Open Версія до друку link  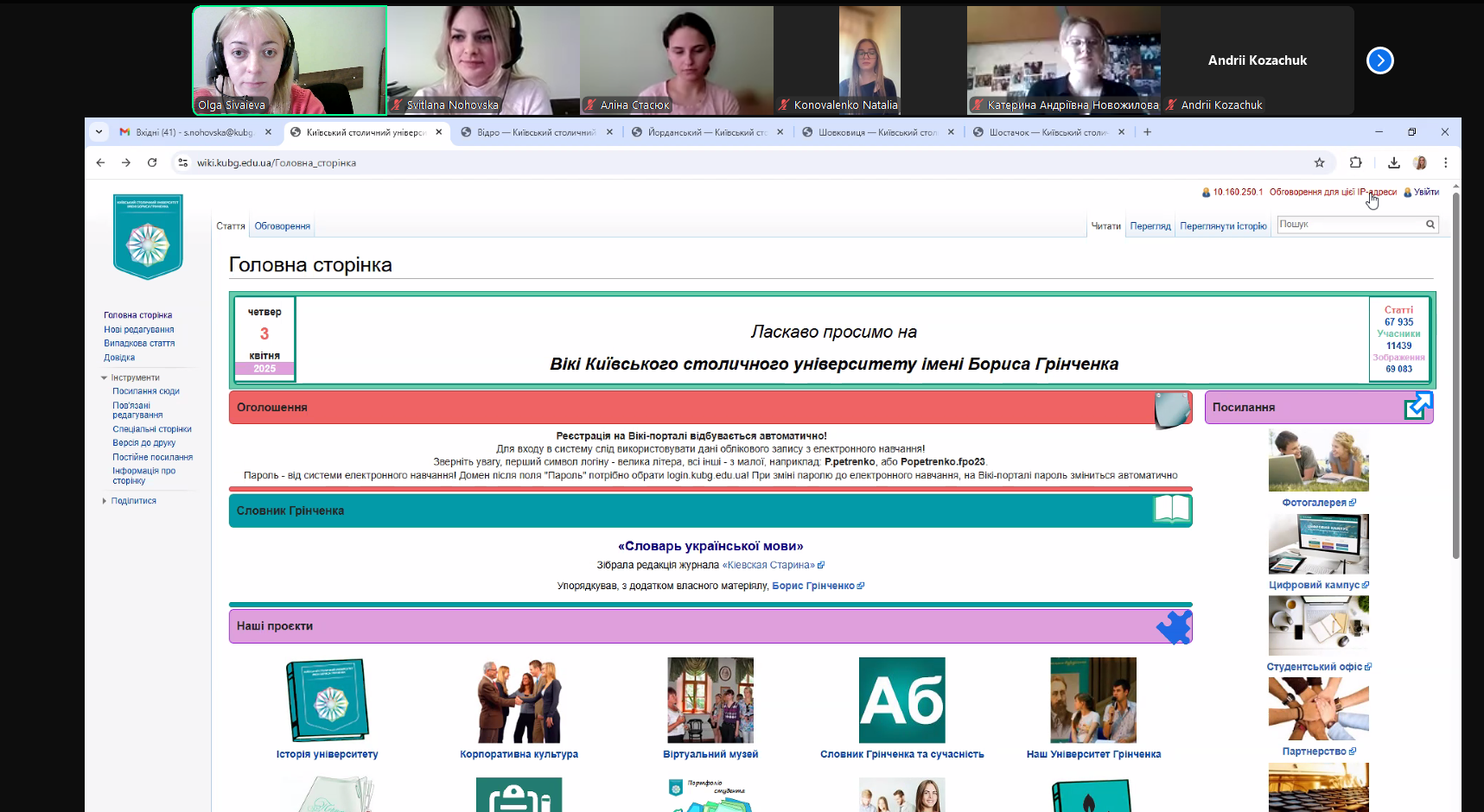143,443
